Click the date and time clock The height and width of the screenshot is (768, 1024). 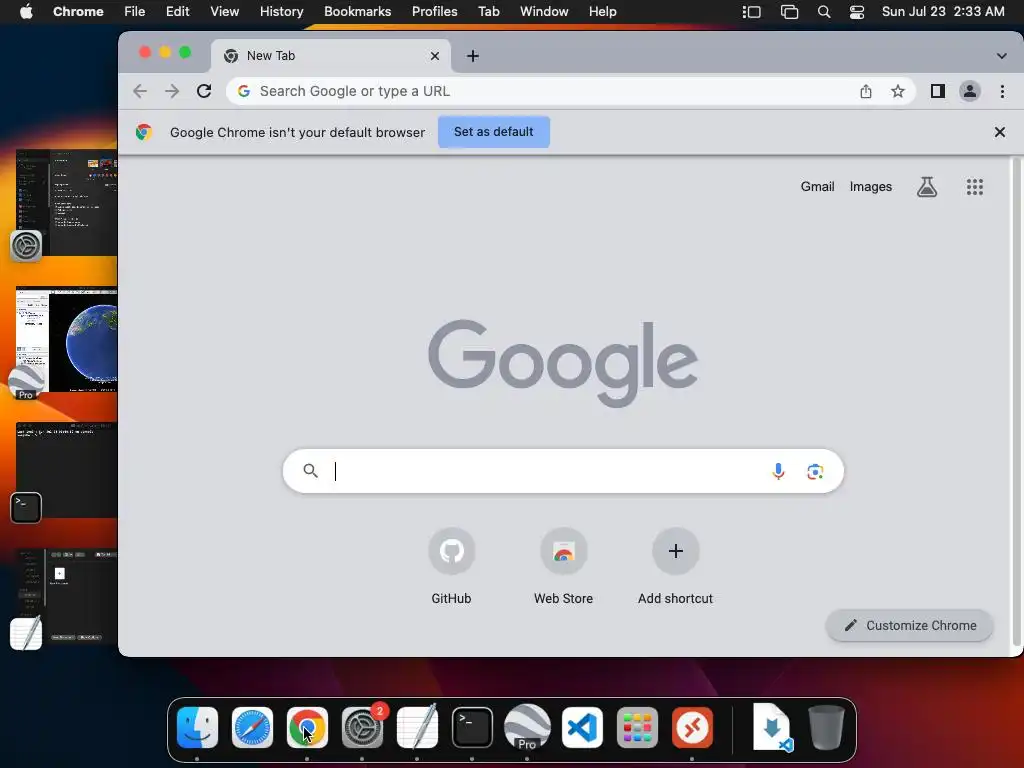(943, 12)
